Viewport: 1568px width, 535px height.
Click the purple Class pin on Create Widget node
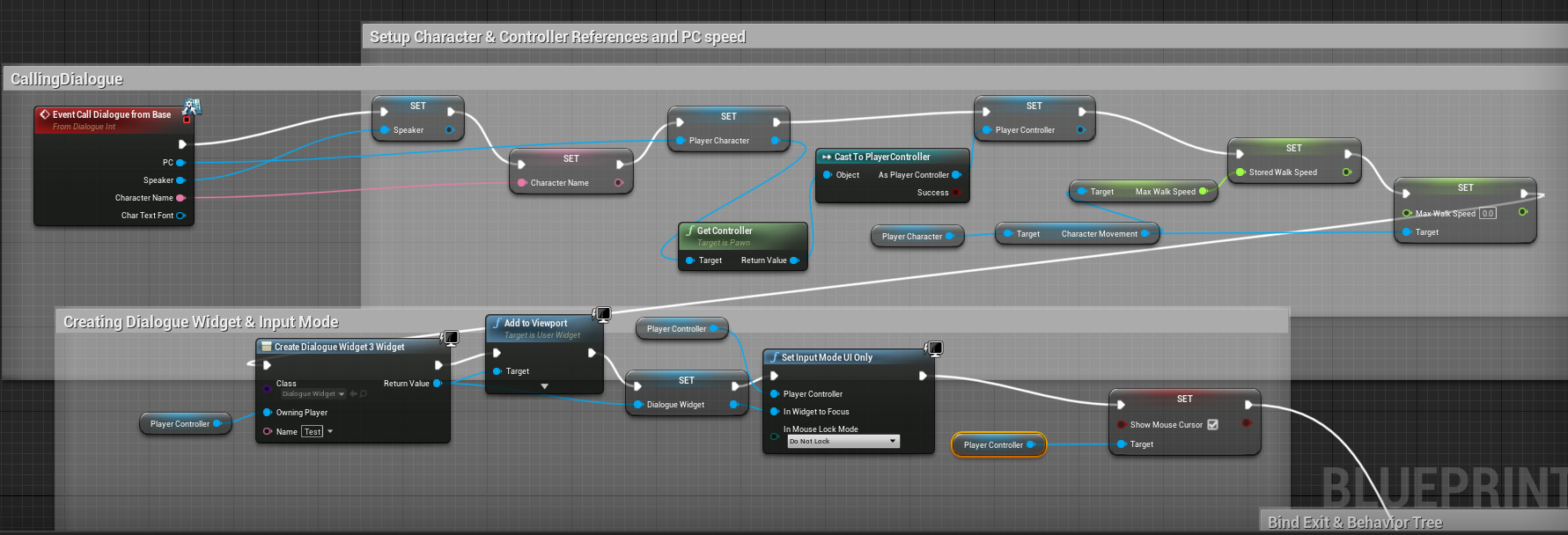pyautogui.click(x=268, y=388)
